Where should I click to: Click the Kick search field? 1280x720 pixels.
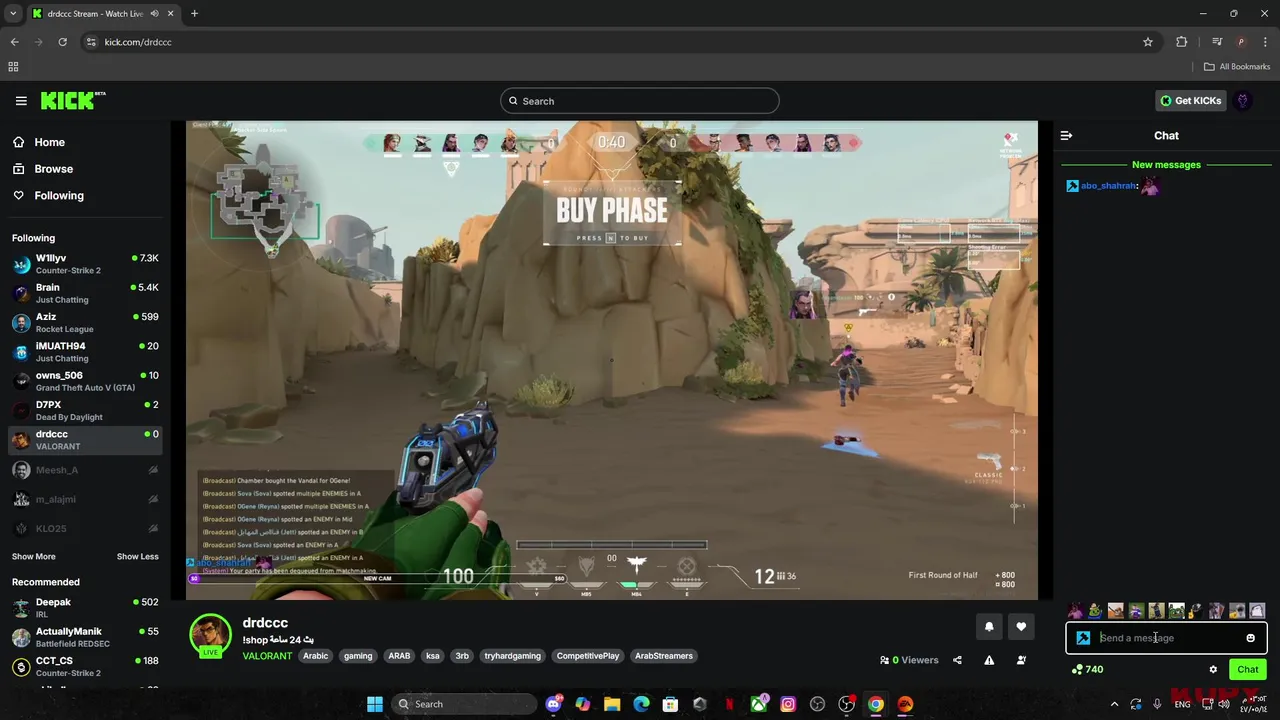[640, 101]
